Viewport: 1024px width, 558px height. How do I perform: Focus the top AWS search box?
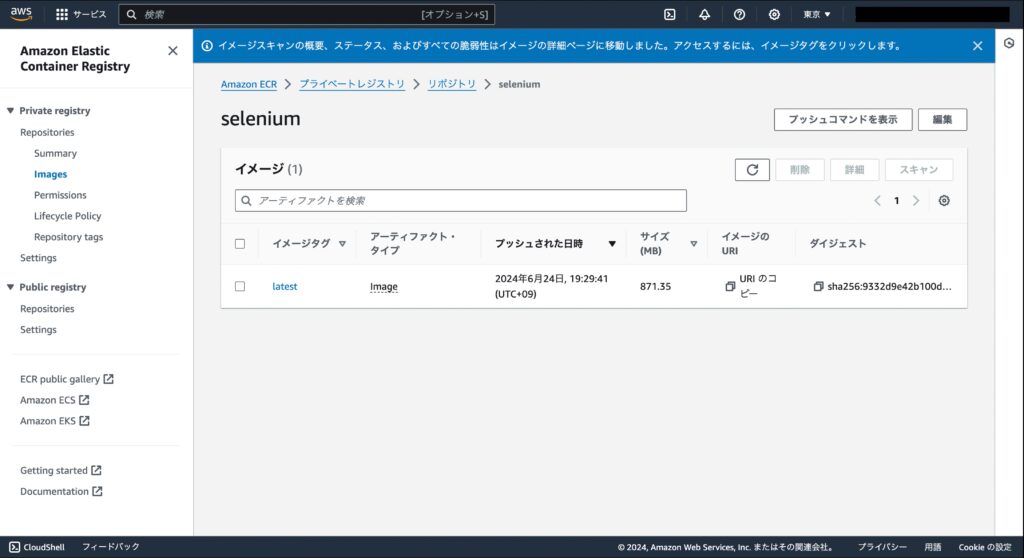click(x=306, y=14)
